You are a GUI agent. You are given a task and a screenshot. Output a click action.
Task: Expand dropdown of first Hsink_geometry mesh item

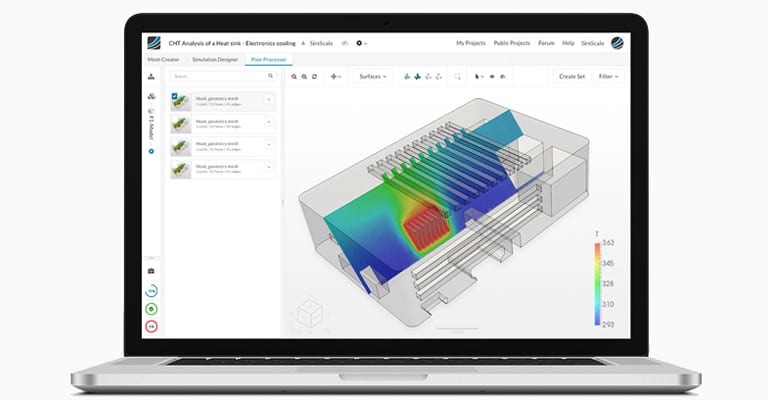[x=269, y=100]
